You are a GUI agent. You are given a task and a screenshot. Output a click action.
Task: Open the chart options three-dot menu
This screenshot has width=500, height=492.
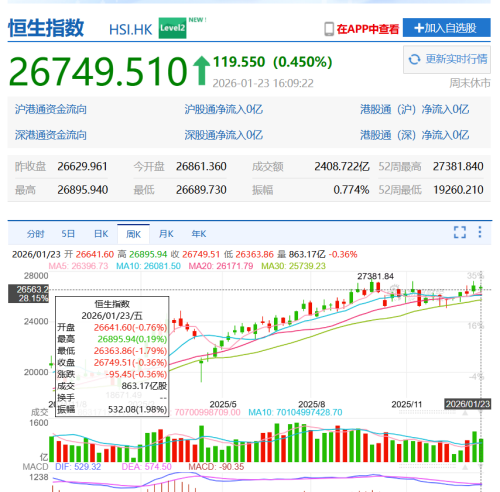coord(480,232)
